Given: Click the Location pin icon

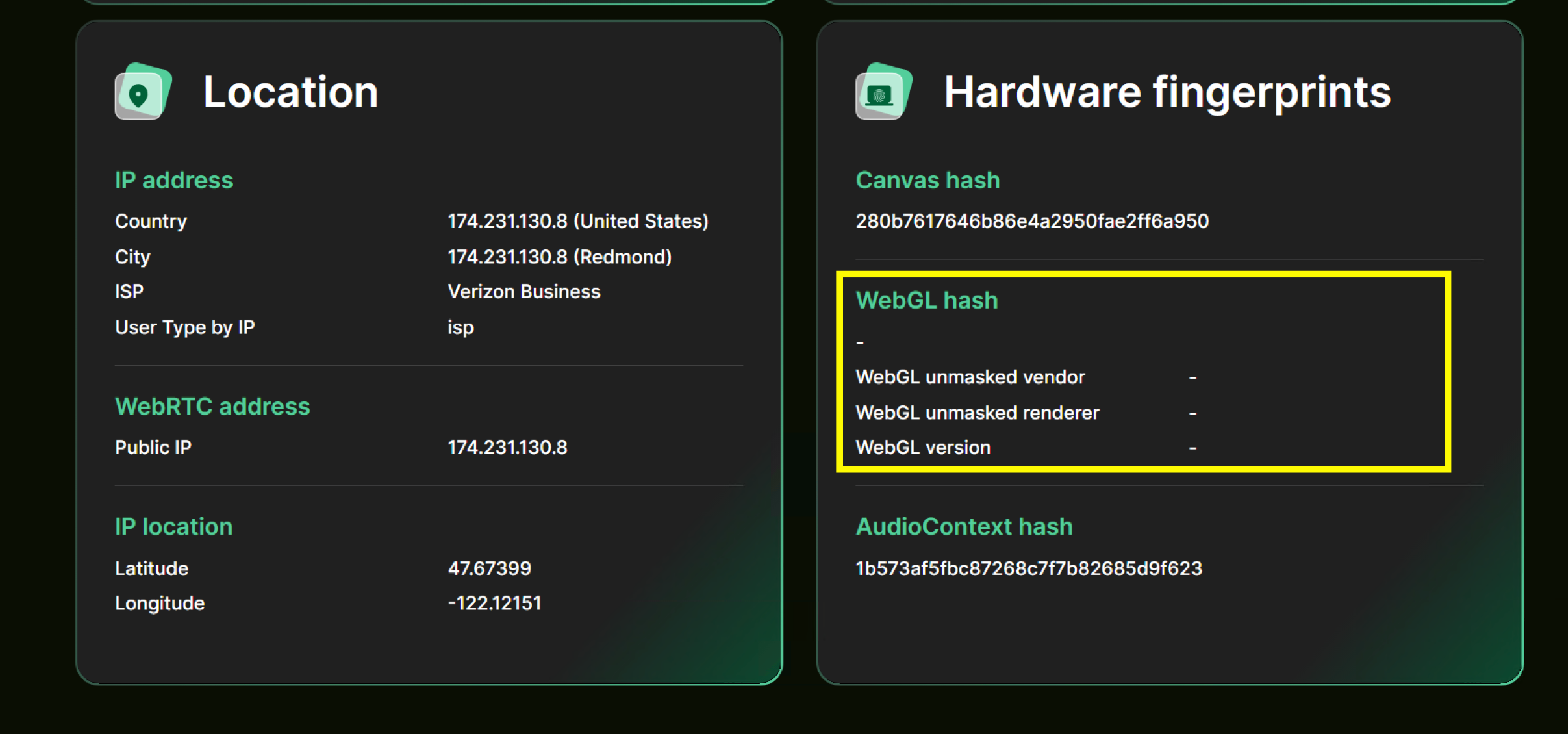Looking at the screenshot, I should click(143, 92).
